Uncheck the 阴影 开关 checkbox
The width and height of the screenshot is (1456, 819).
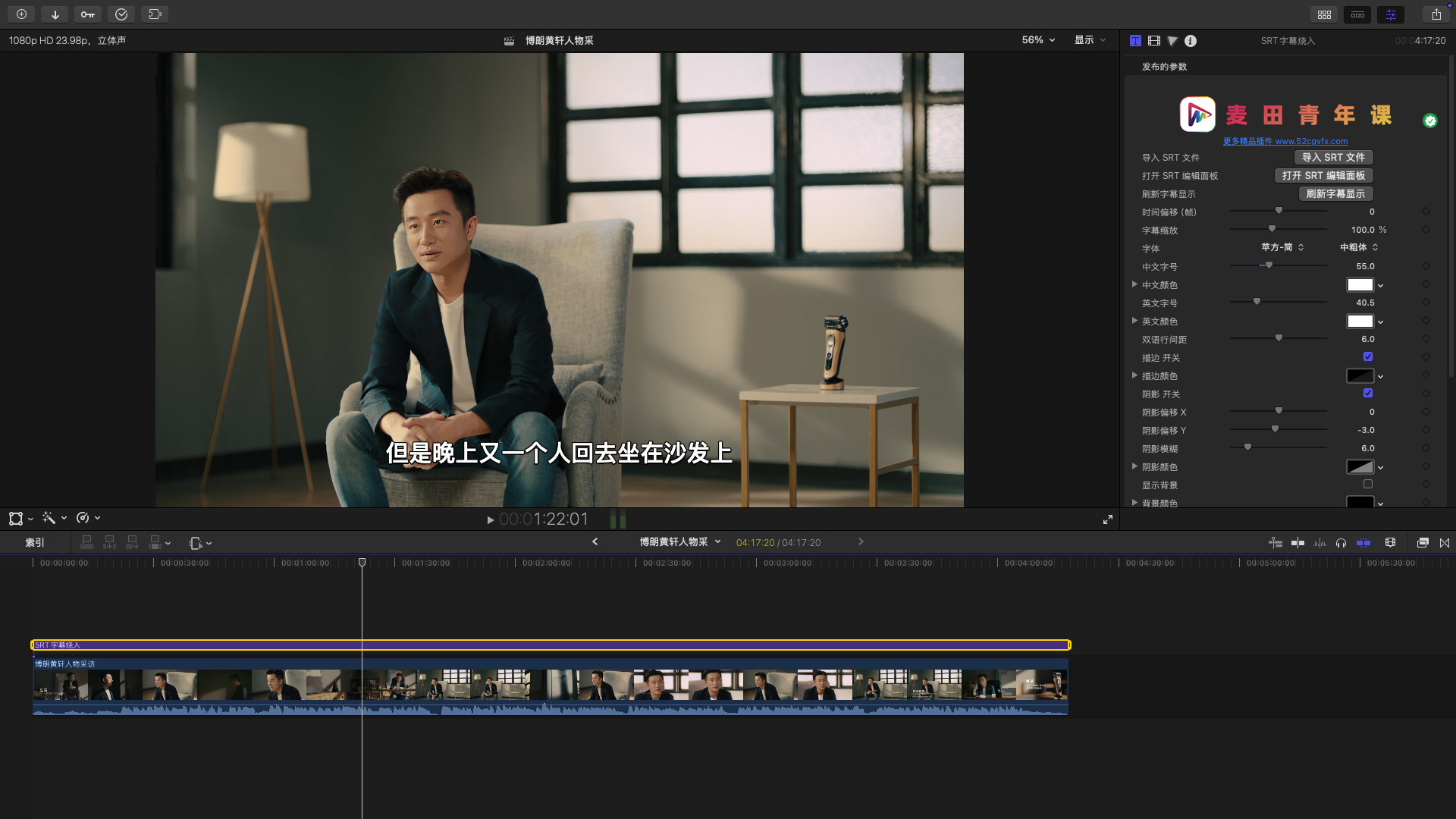tap(1367, 393)
